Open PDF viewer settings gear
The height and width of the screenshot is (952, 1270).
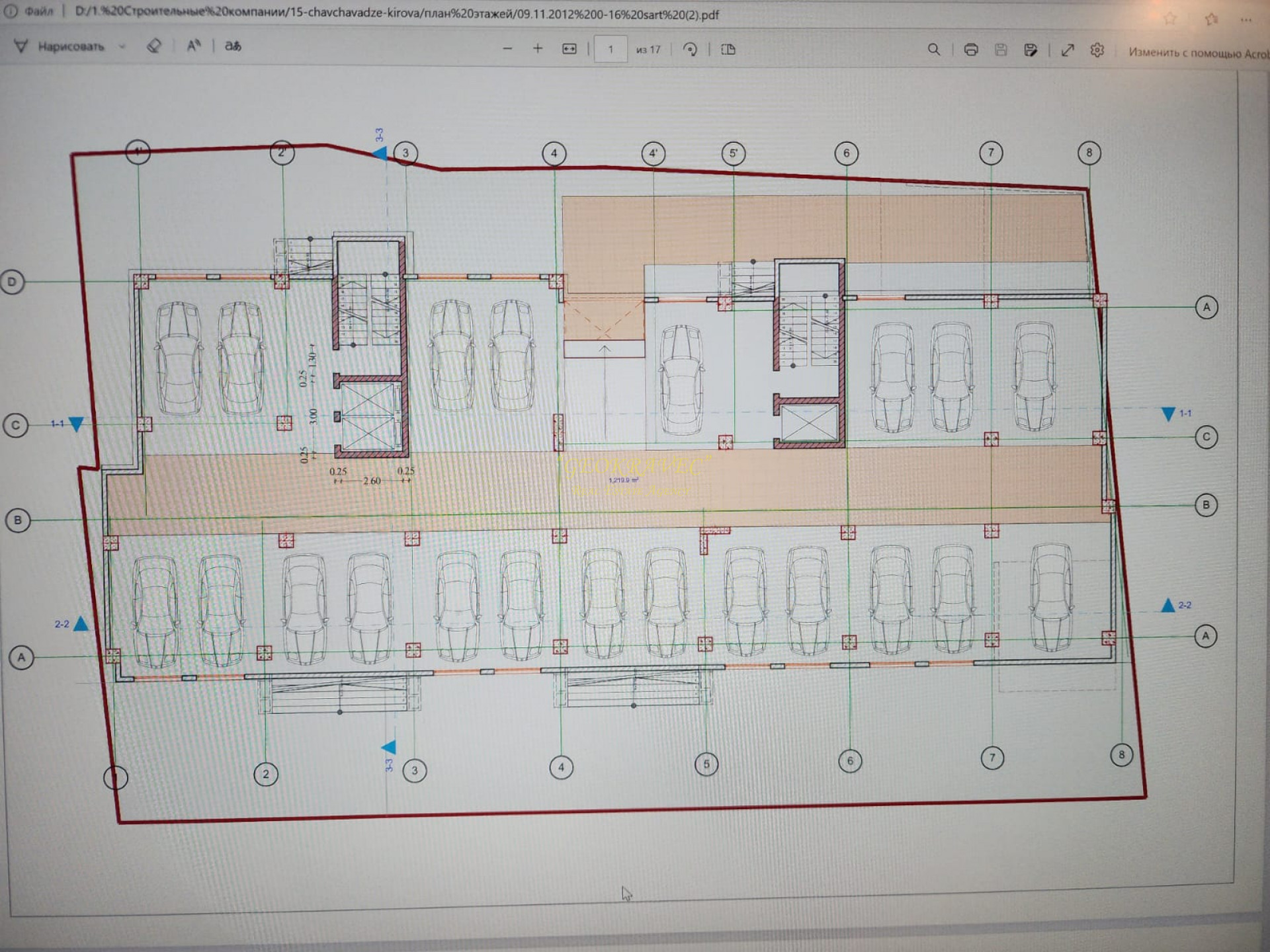(x=1097, y=50)
